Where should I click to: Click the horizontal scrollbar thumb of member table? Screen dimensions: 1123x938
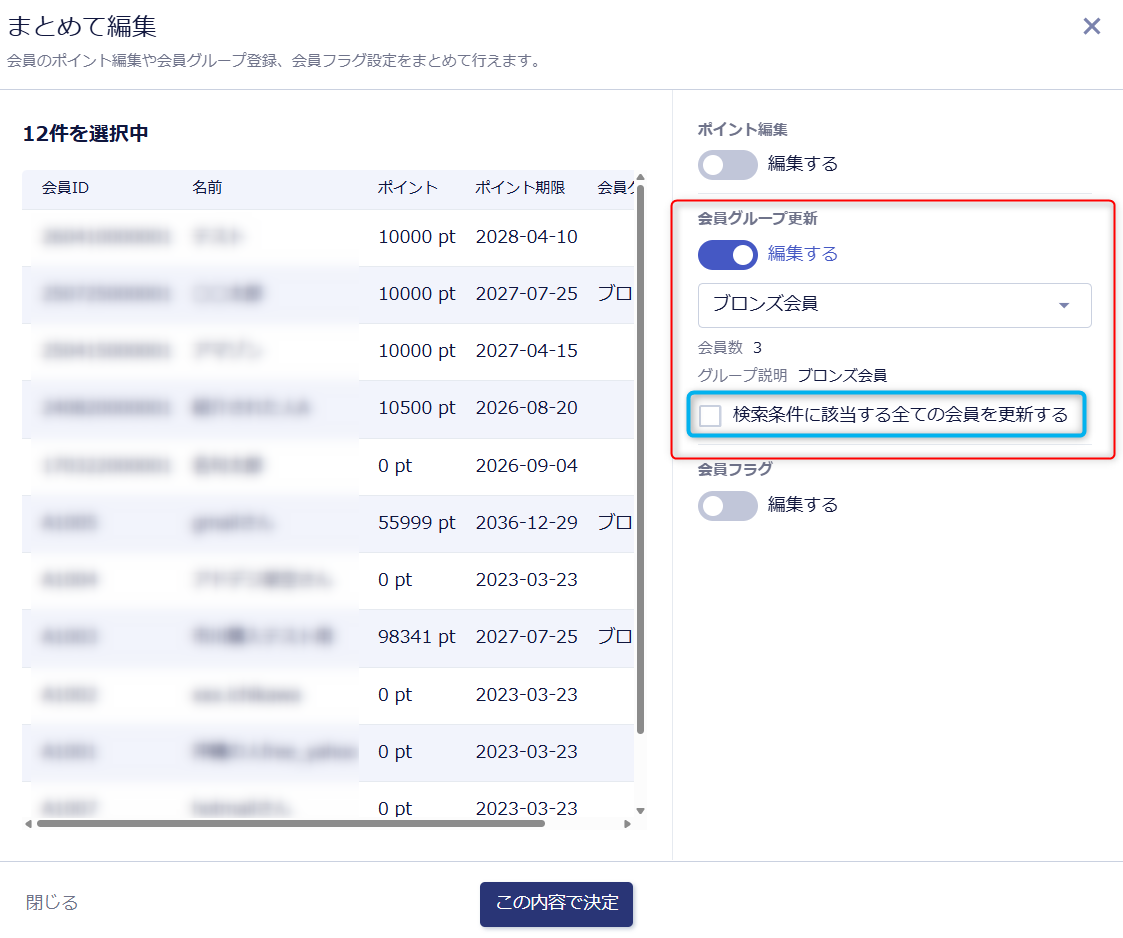291,824
